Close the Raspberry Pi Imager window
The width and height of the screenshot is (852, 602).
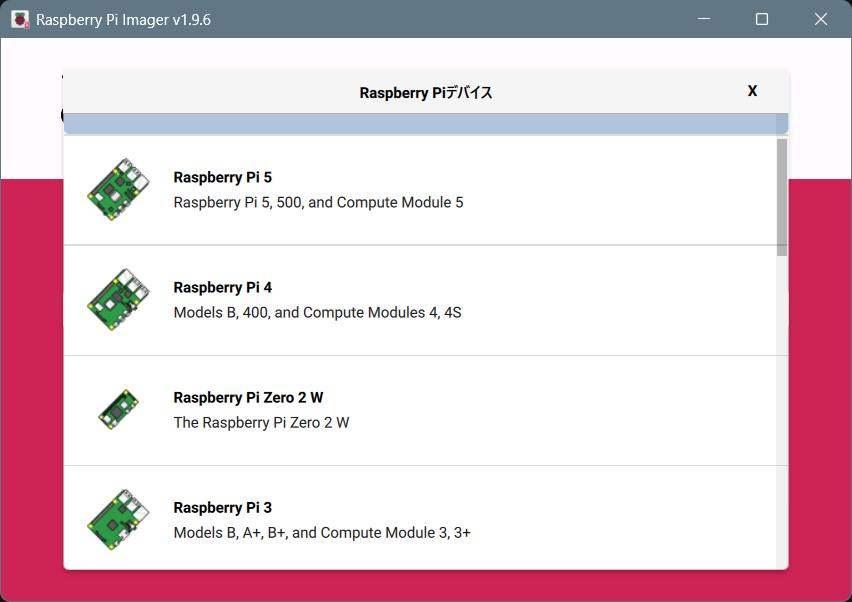click(x=820, y=19)
